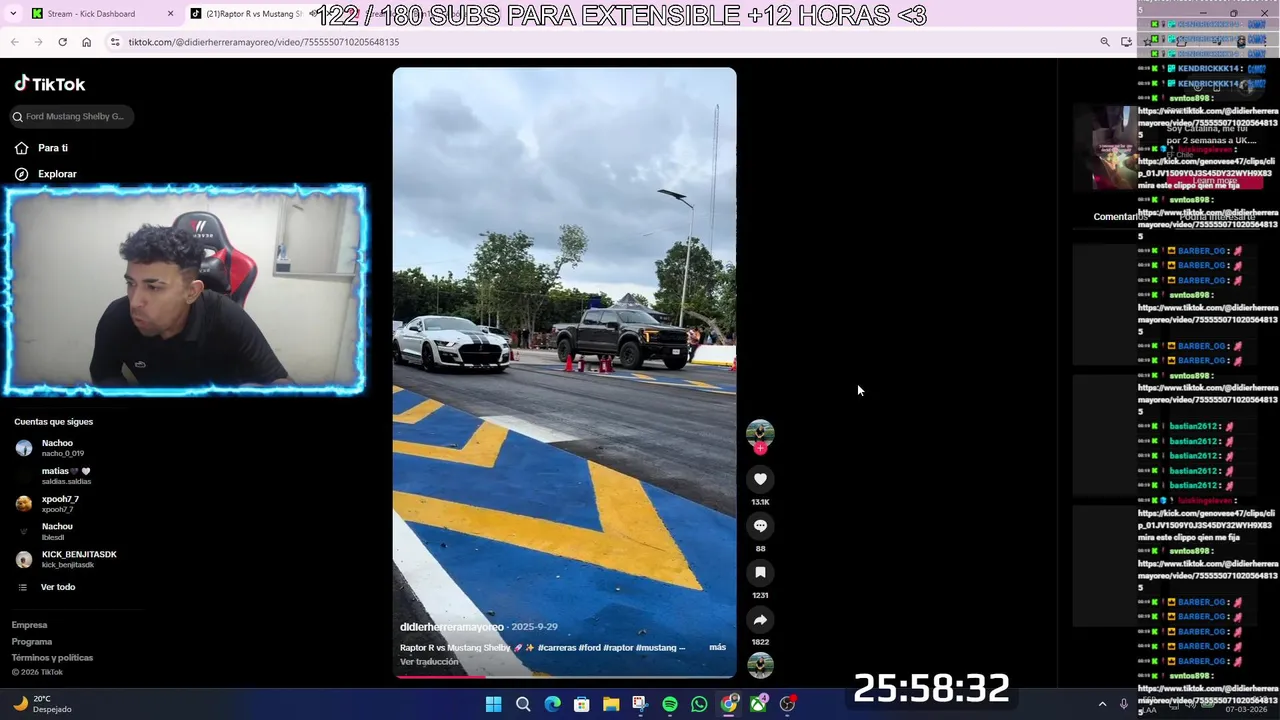The height and width of the screenshot is (720, 1280).
Task: Open the Para ti feed
Action: coord(42,148)
